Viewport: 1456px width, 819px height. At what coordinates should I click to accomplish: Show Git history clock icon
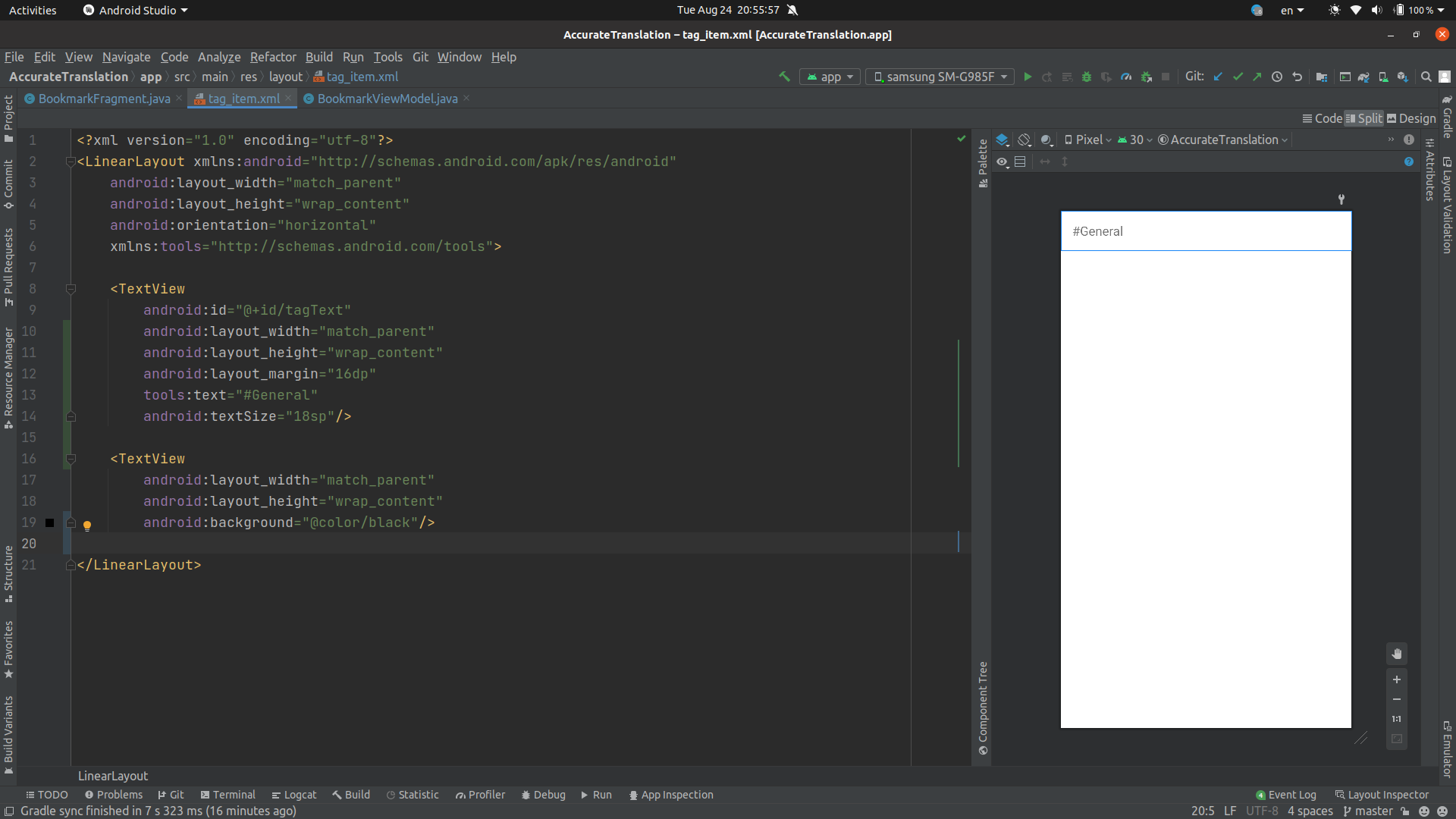(x=1277, y=77)
